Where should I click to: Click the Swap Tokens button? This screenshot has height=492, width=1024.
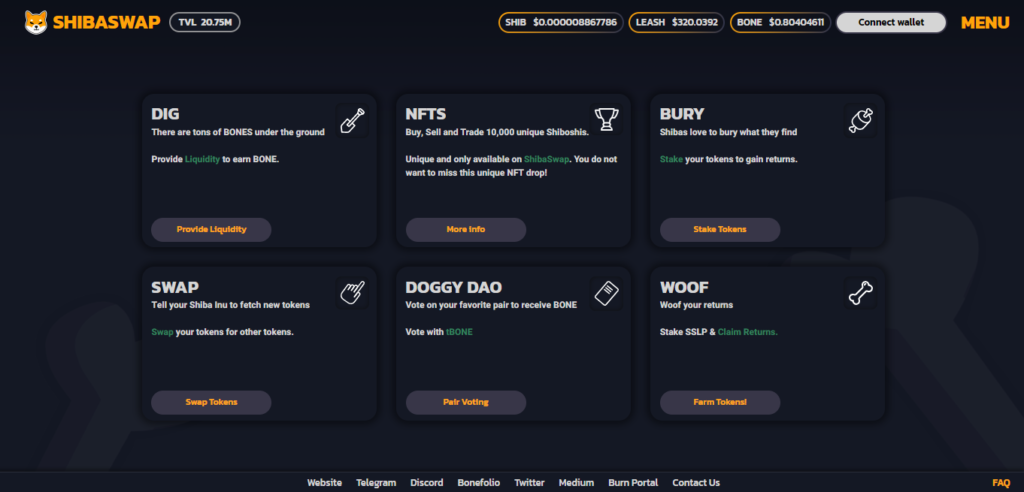click(211, 402)
